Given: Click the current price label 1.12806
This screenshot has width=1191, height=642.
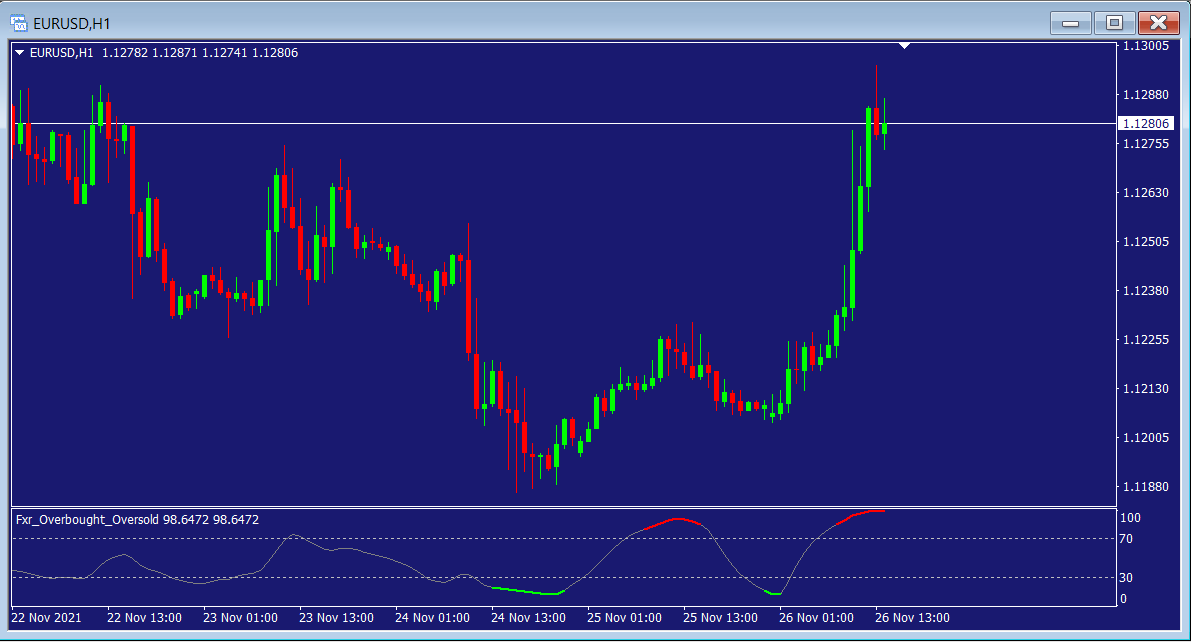Looking at the screenshot, I should 1145,124.
